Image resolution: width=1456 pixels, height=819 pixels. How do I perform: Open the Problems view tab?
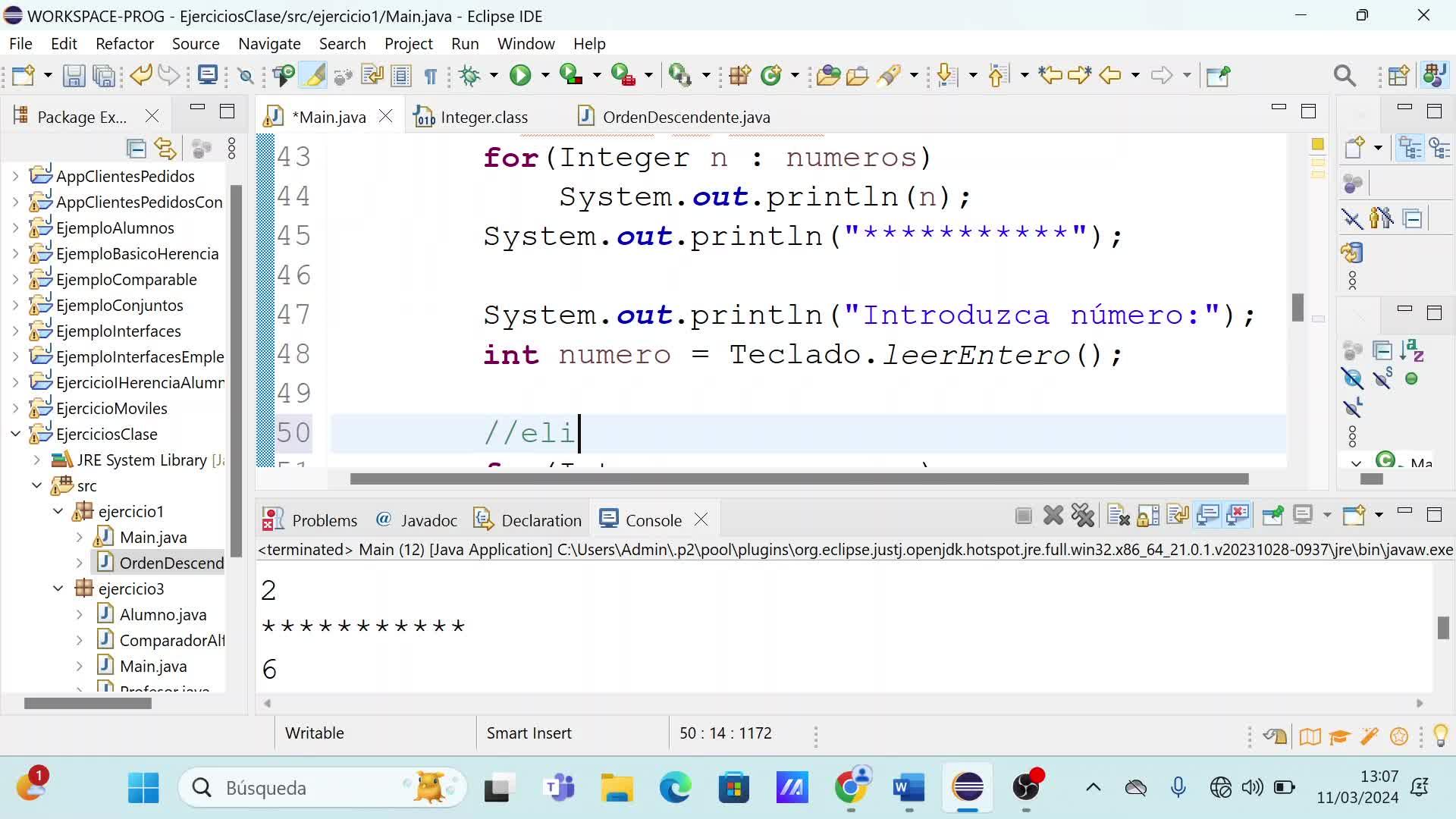coord(324,520)
